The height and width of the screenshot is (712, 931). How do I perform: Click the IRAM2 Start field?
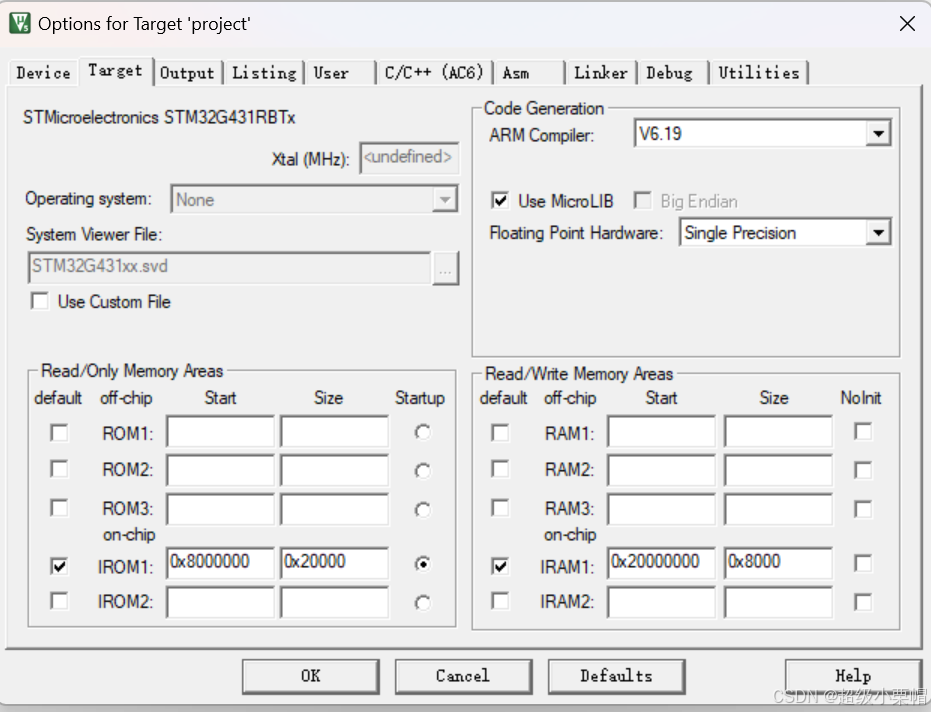coord(661,602)
